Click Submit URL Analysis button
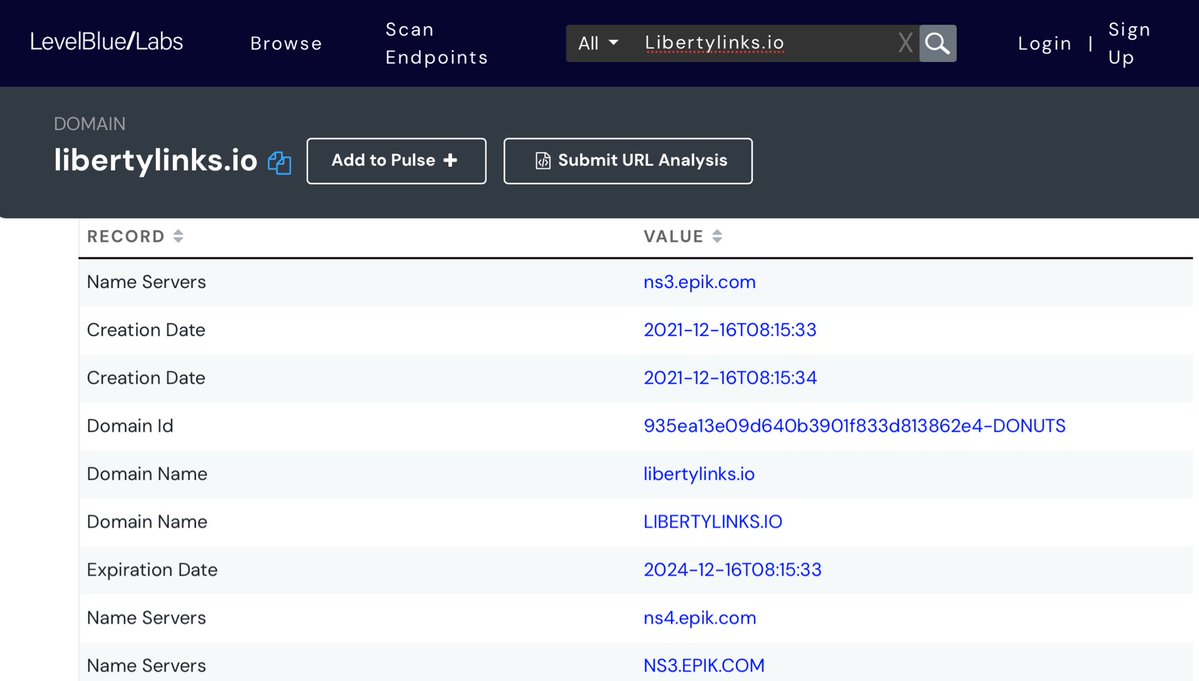The height and width of the screenshot is (681, 1199). pyautogui.click(x=628, y=161)
